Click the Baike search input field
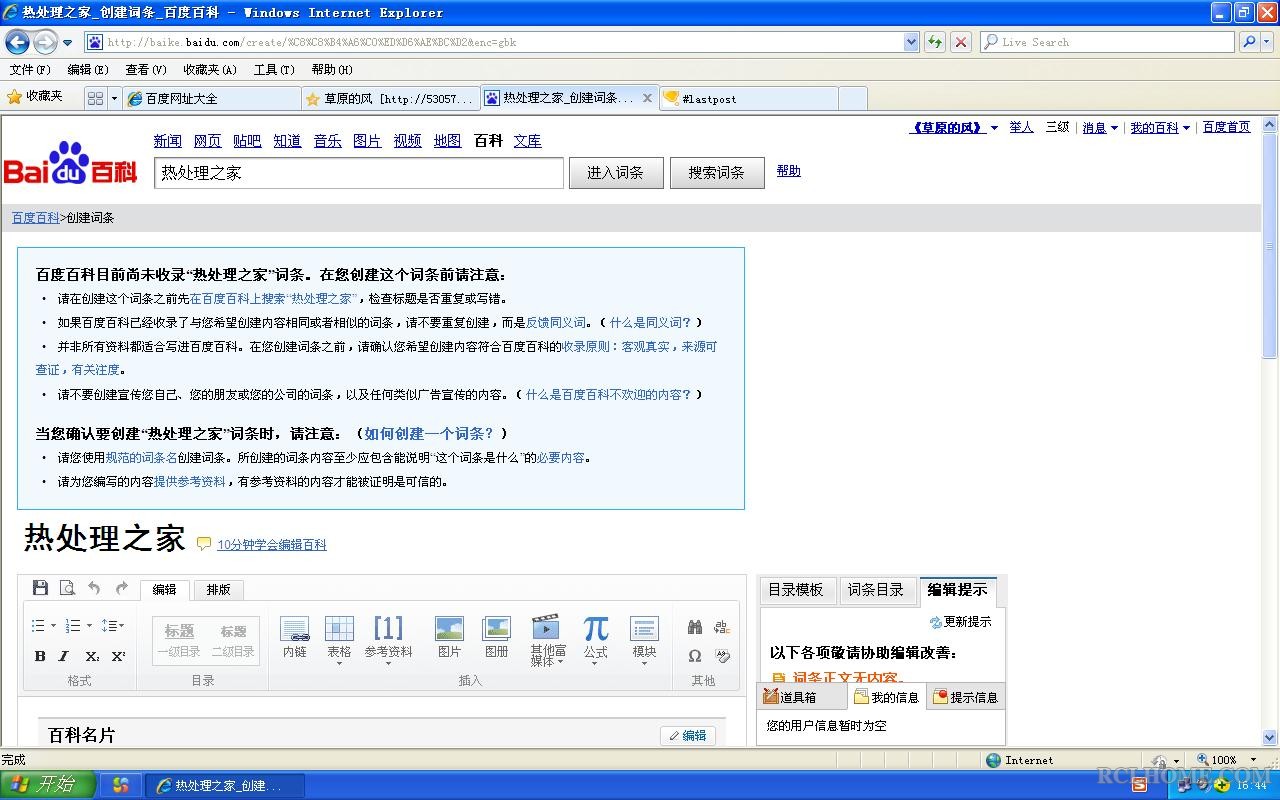Screen dimensions: 1280x800 (359, 172)
